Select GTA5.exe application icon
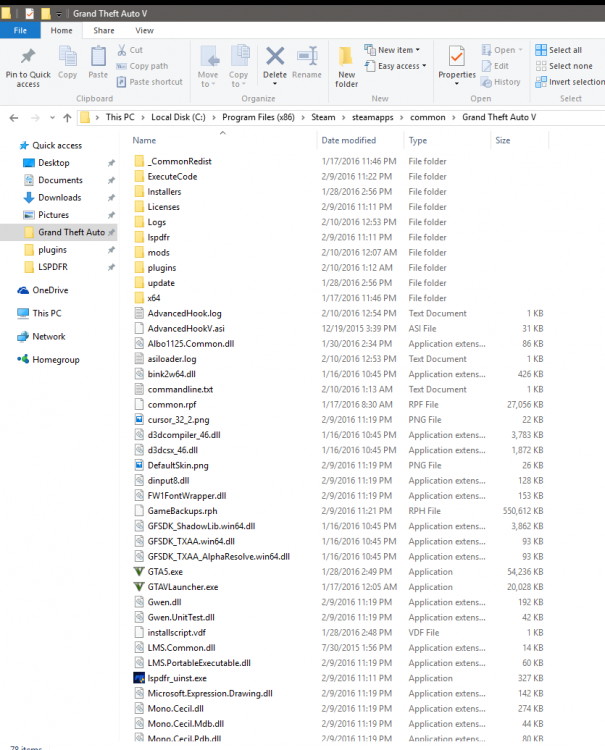This screenshot has height=750, width=605. [x=139, y=572]
